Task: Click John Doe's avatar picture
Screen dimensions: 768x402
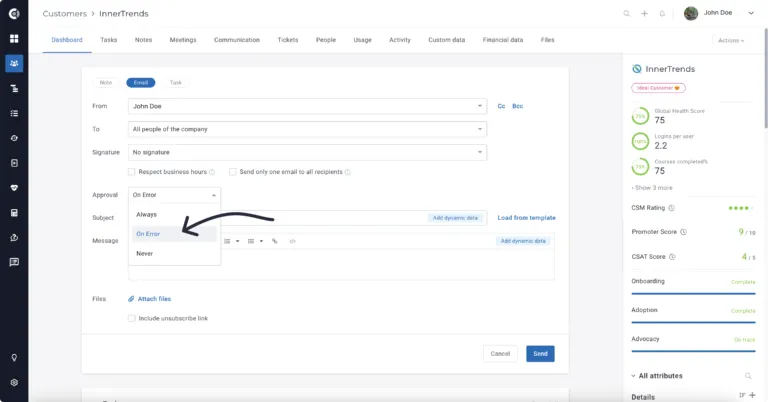Action: [x=691, y=13]
